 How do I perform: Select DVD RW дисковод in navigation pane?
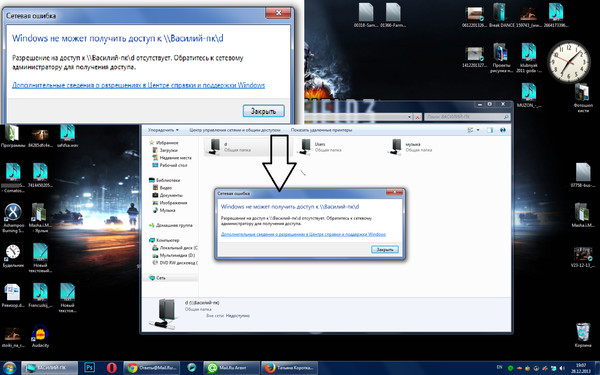coord(175,263)
